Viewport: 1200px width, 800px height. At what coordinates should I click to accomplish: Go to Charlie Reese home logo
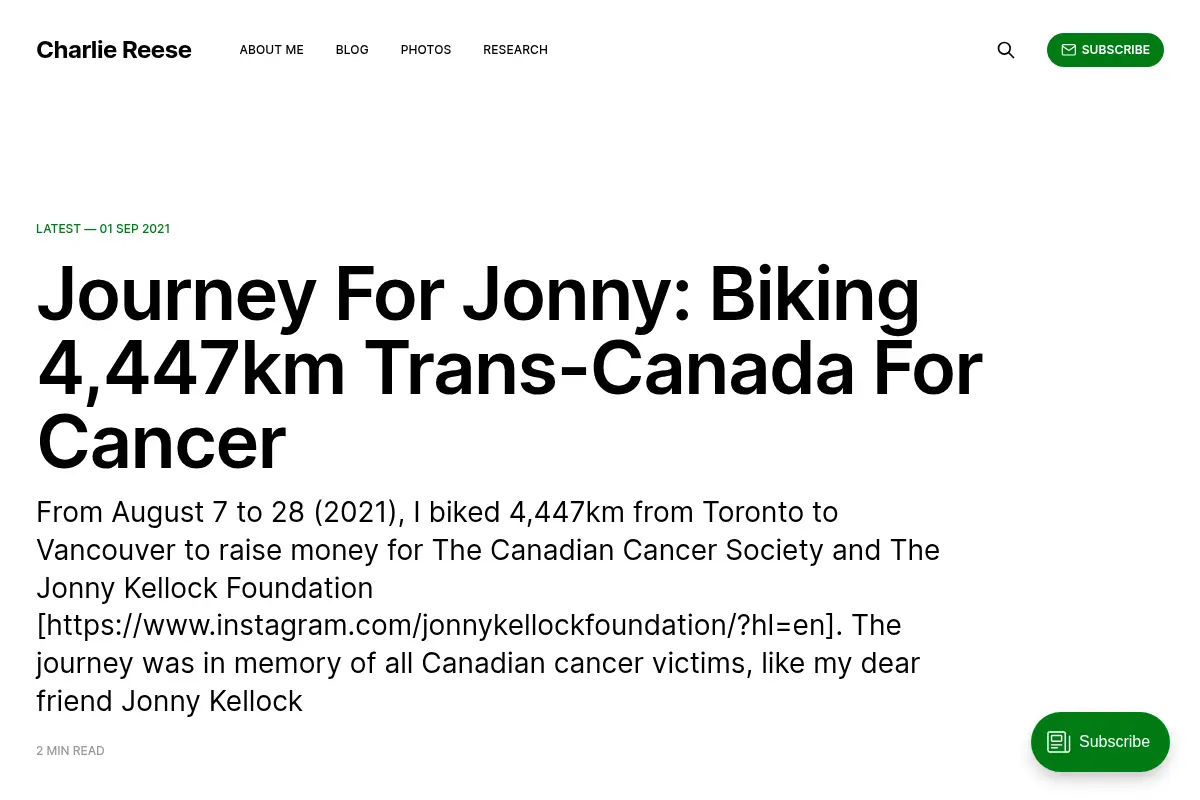point(114,50)
